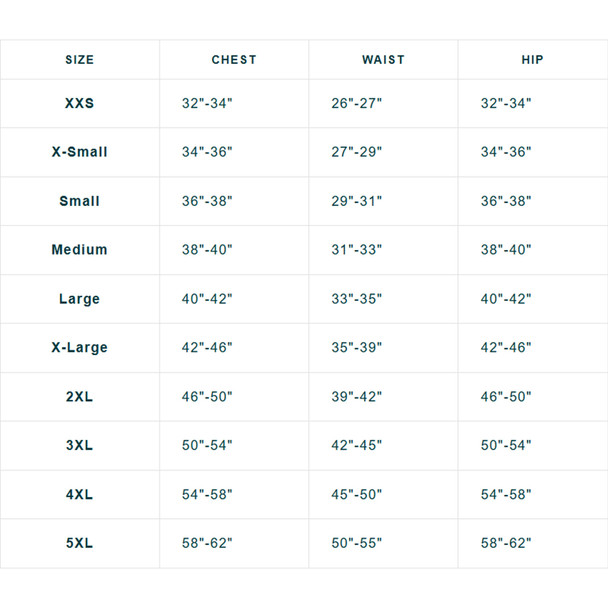Click the X-Large chest value 42"-46"
Screen dimensions: 608x608
[207, 347]
